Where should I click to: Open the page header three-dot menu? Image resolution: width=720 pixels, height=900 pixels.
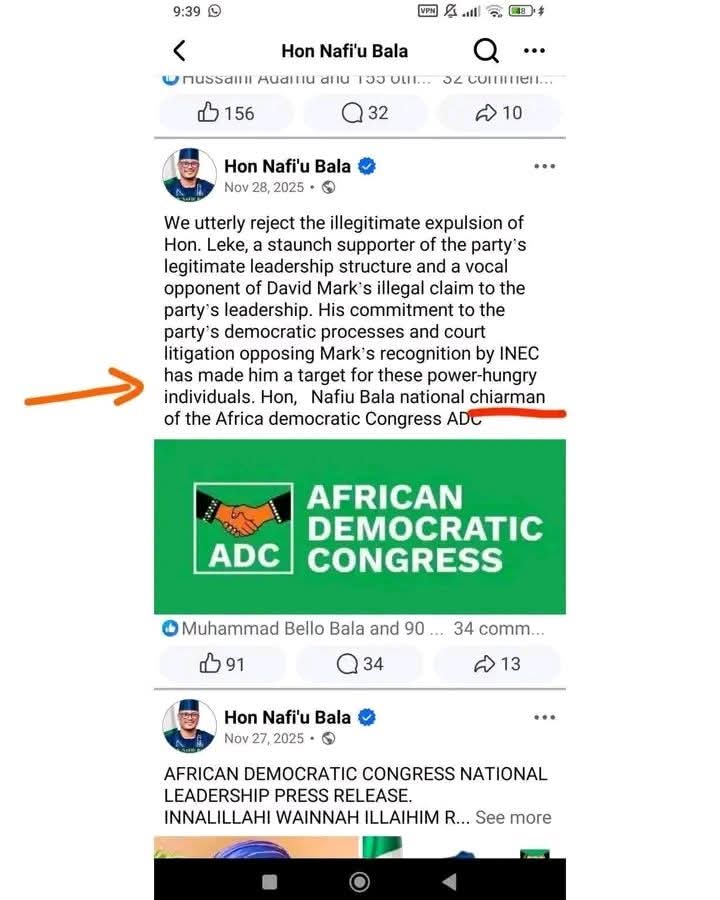(535, 51)
